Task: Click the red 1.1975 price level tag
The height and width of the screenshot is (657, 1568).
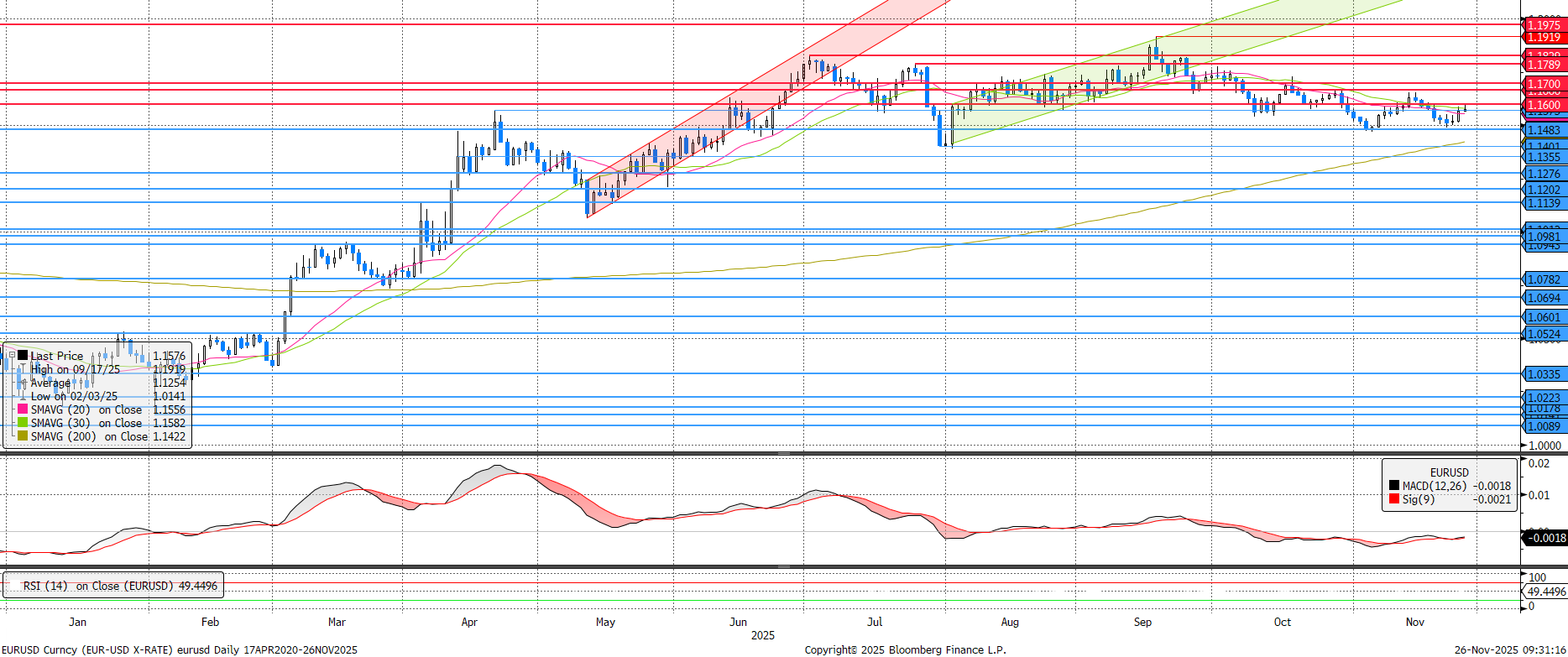Action: [x=1543, y=25]
